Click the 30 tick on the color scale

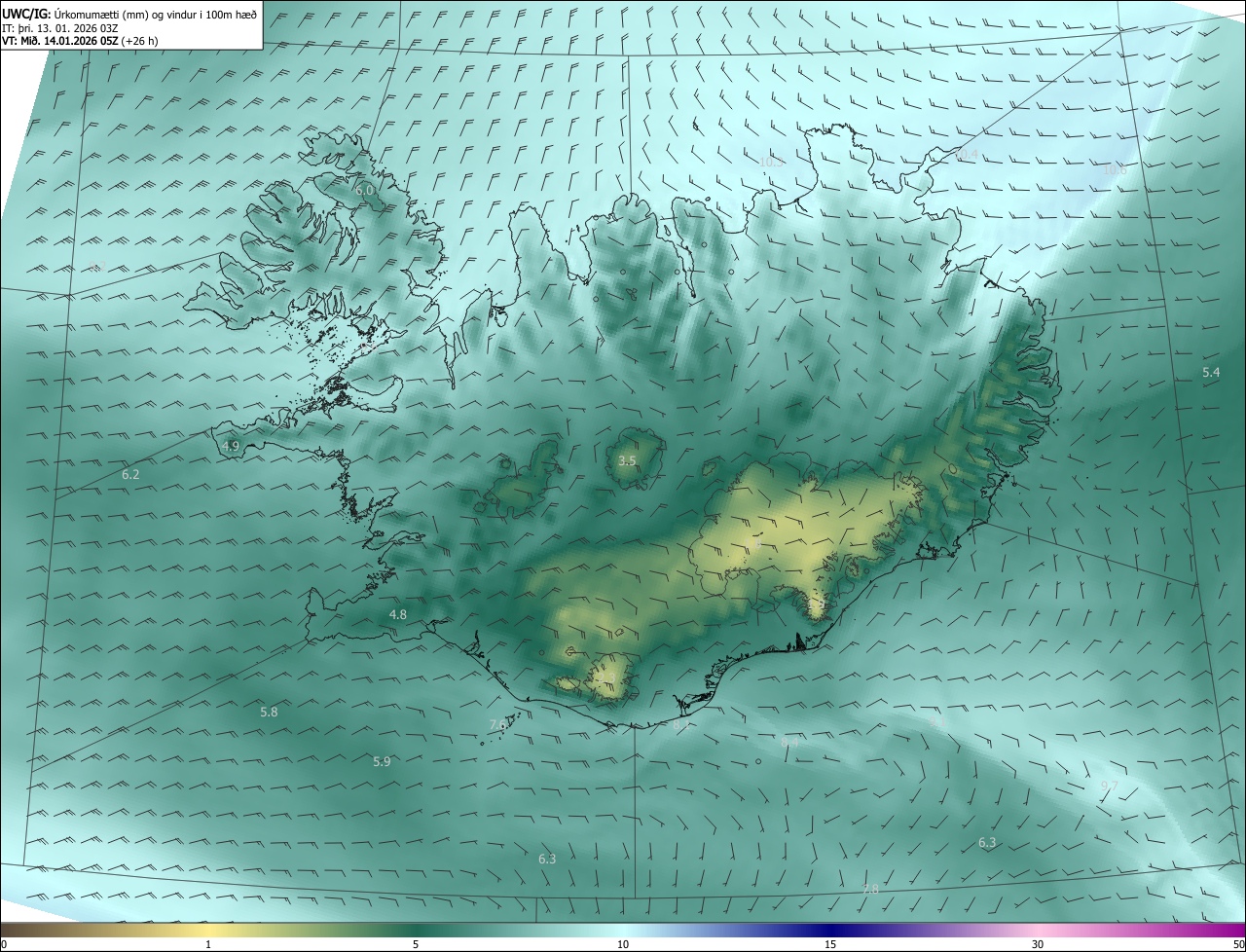point(1038,944)
